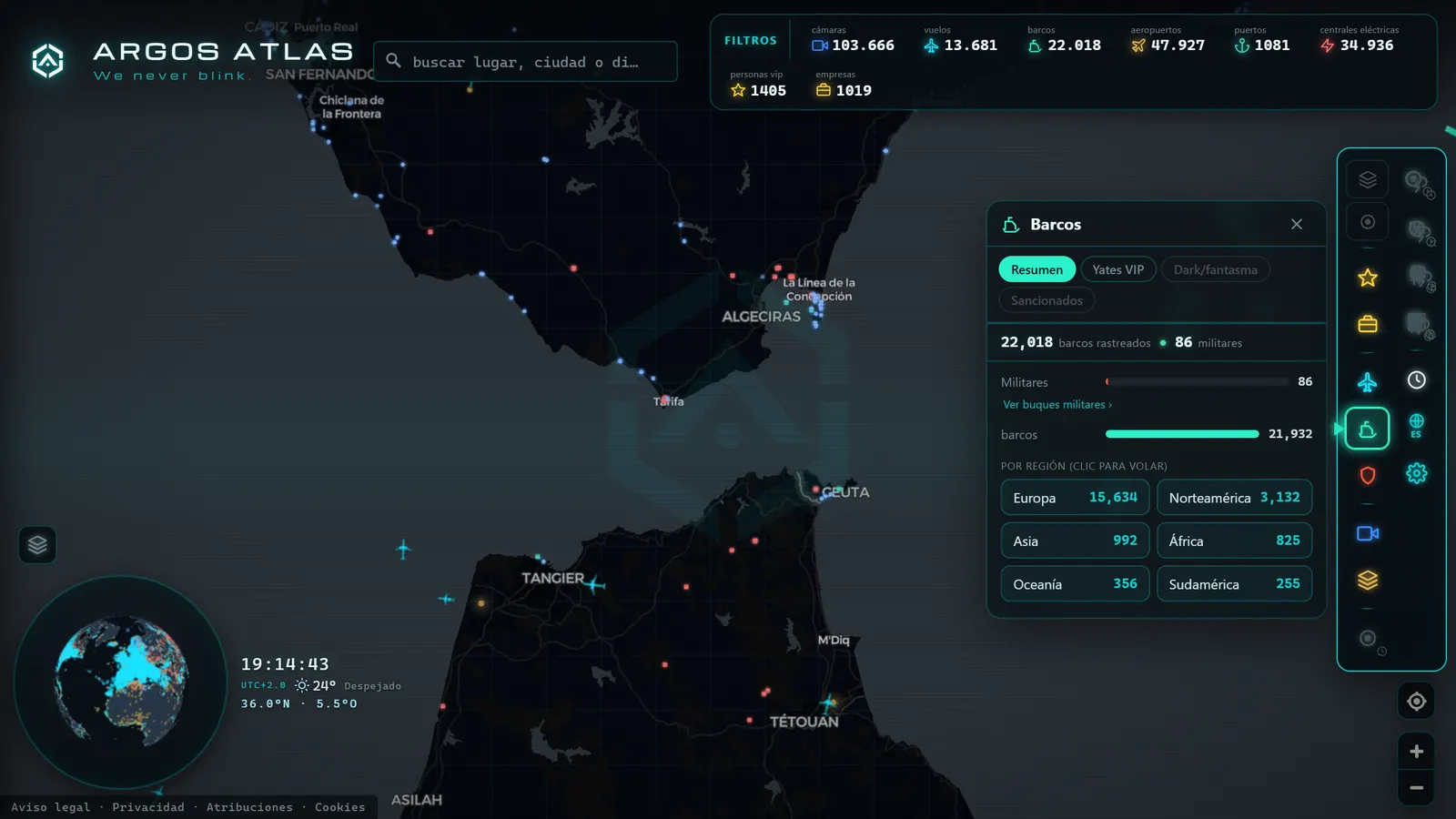The image size is (1456, 819).
Task: Zoom in with the plus button
Action: point(1416,751)
